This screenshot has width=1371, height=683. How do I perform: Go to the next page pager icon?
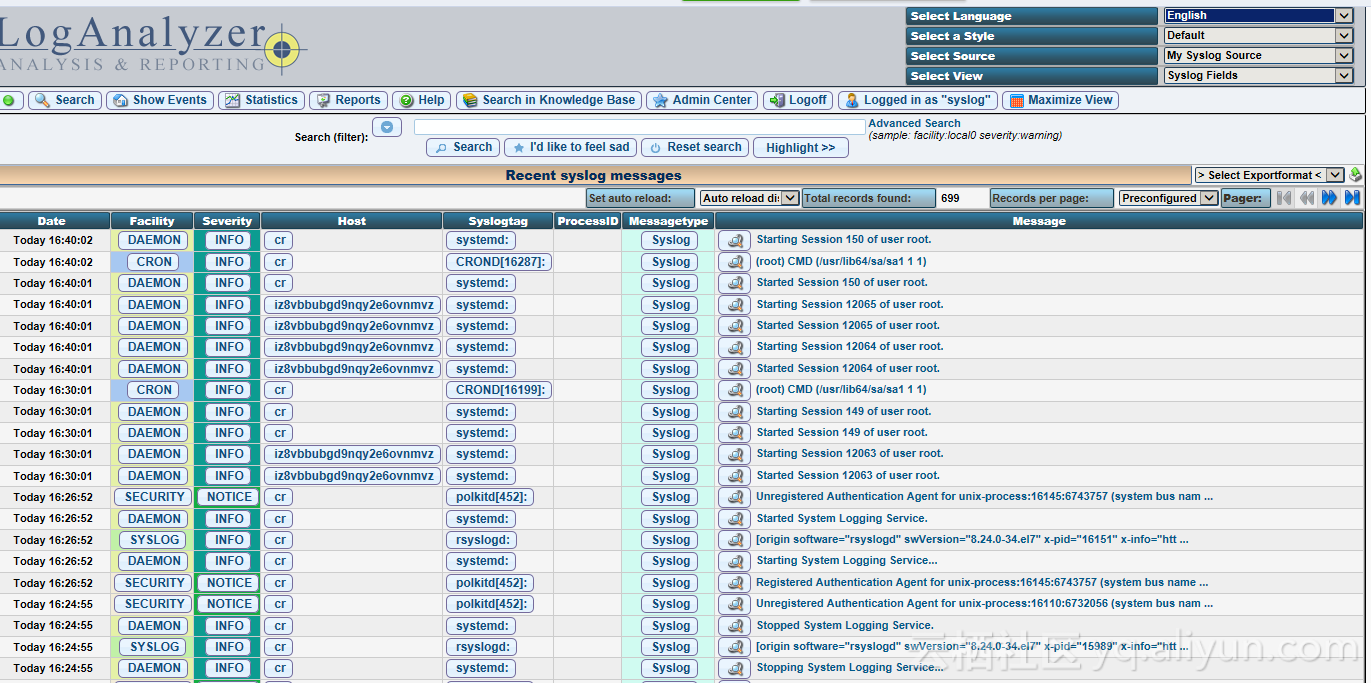point(1329,198)
